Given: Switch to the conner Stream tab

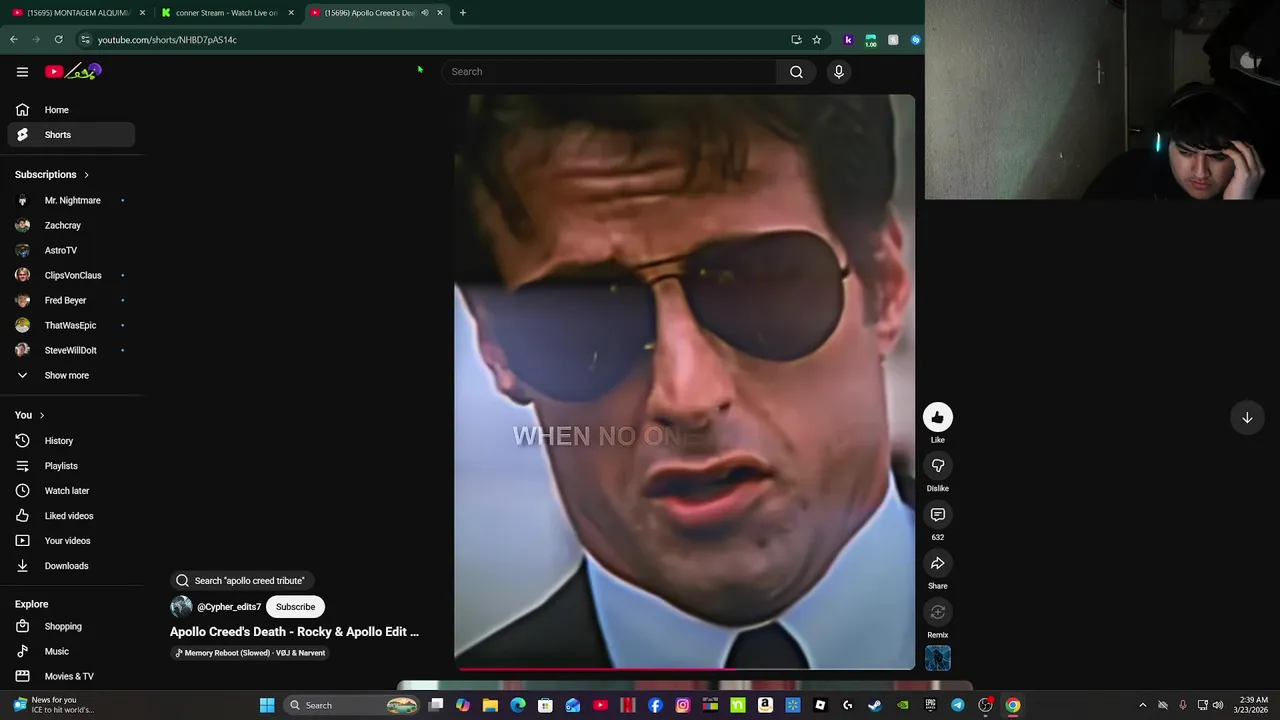Looking at the screenshot, I should [227, 13].
